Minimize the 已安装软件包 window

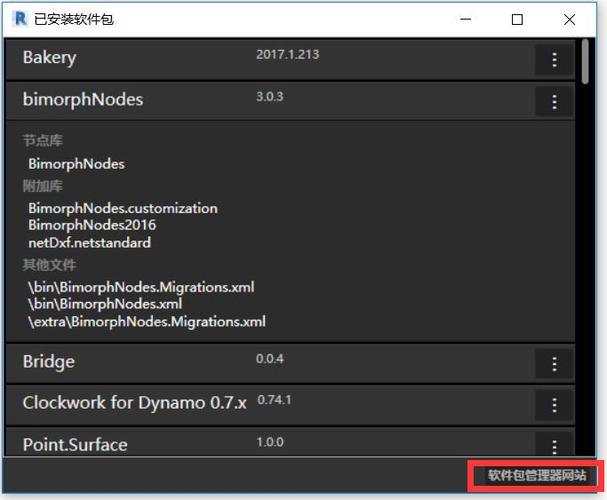coord(466,19)
